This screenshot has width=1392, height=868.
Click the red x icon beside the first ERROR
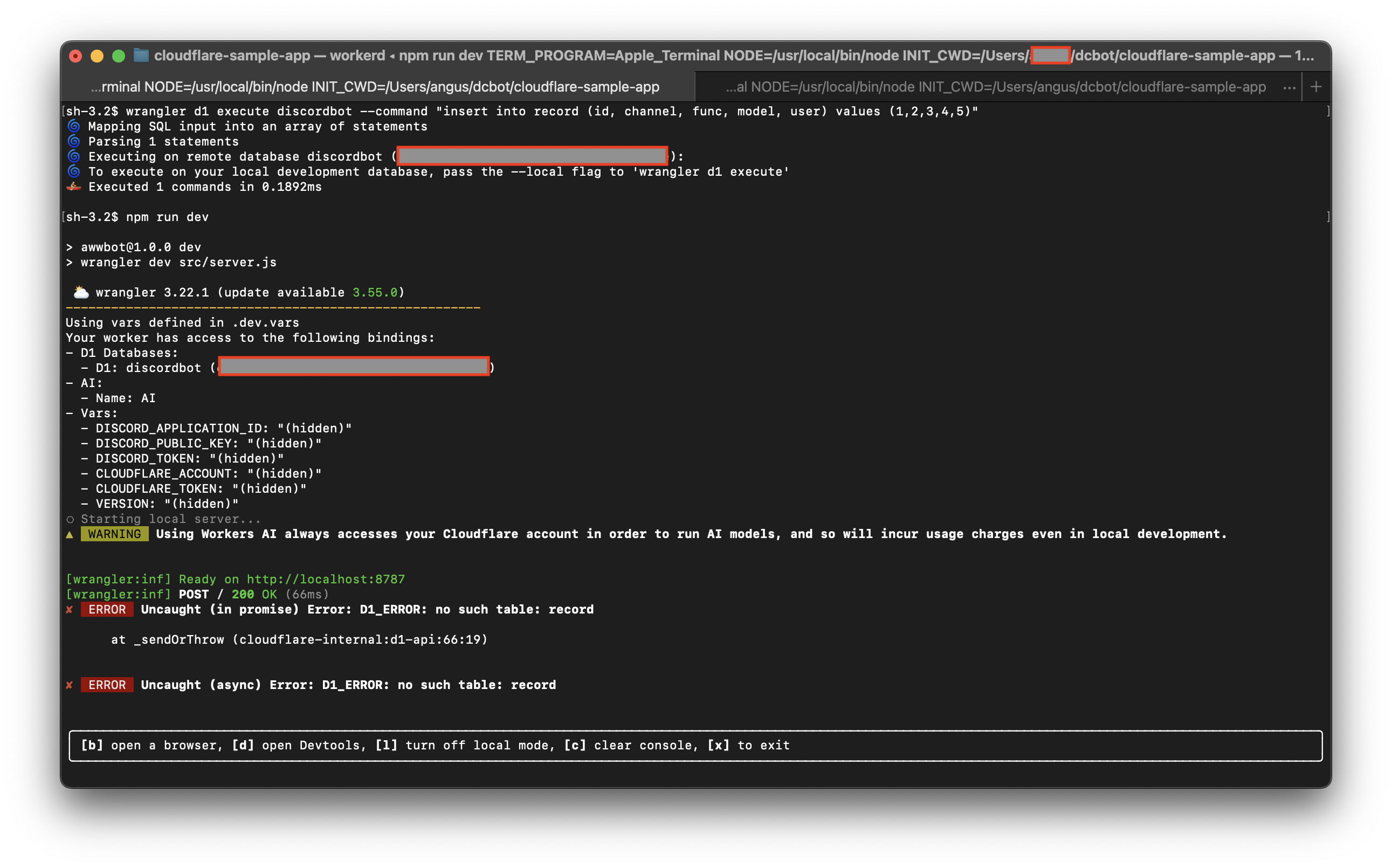(x=70, y=610)
